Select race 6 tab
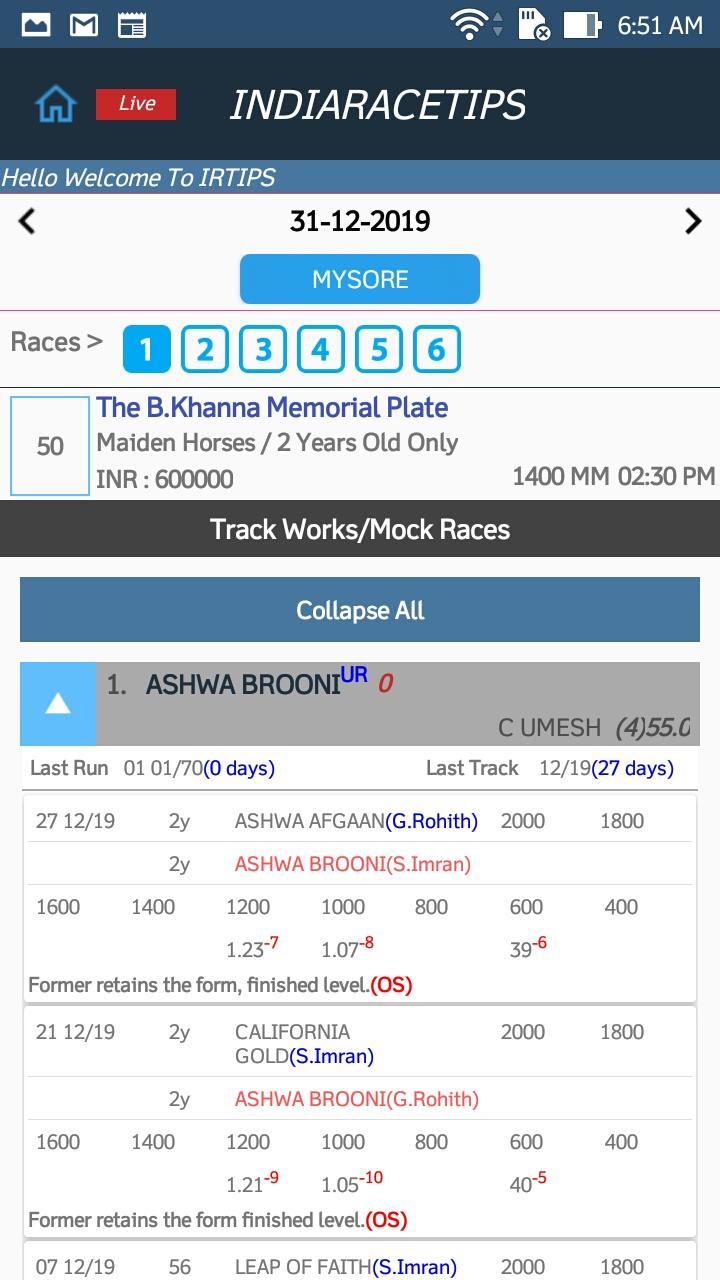Viewport: 720px width, 1280px height. [x=437, y=350]
